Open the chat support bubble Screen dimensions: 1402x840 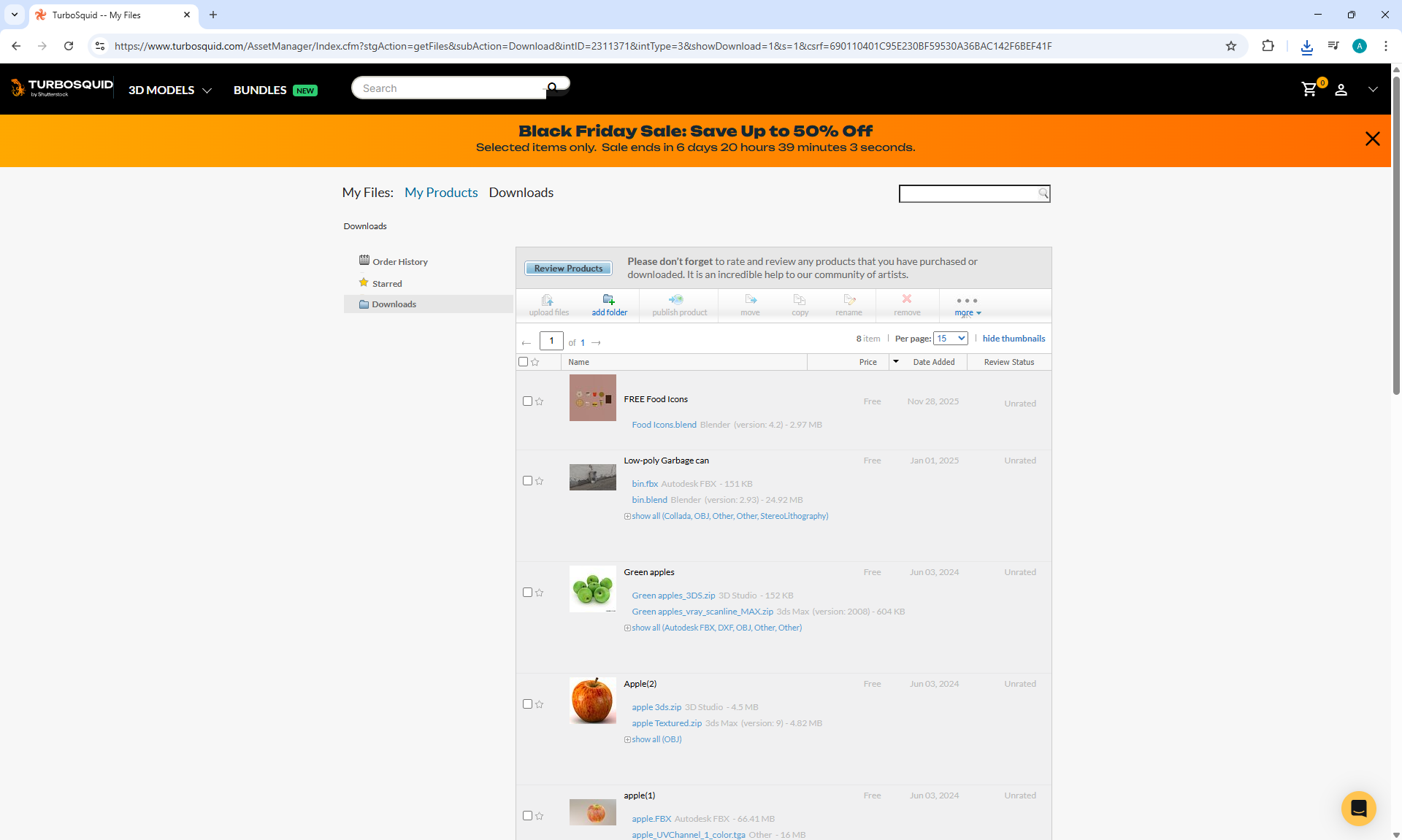coord(1358,808)
